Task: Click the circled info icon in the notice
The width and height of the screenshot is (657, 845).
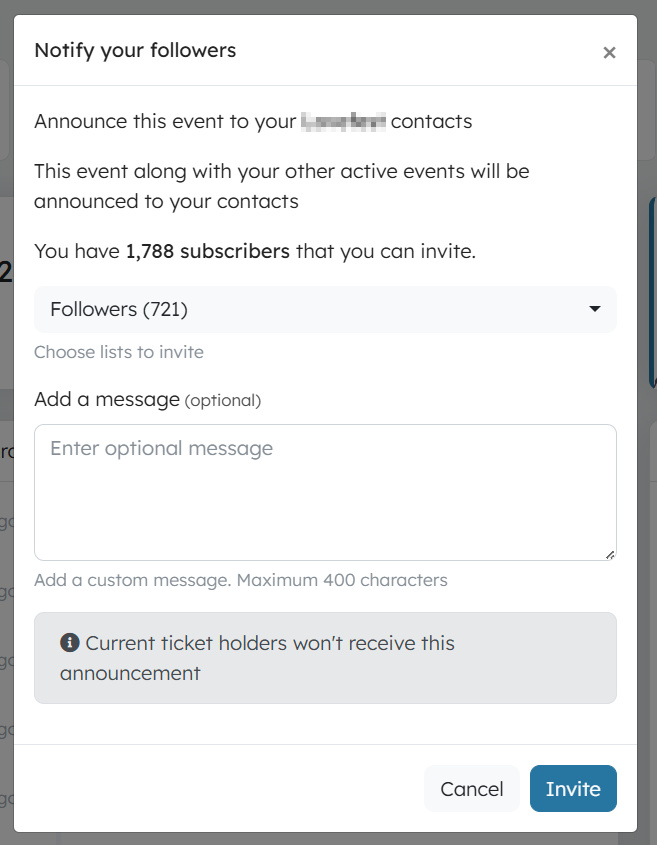Action: [68, 643]
